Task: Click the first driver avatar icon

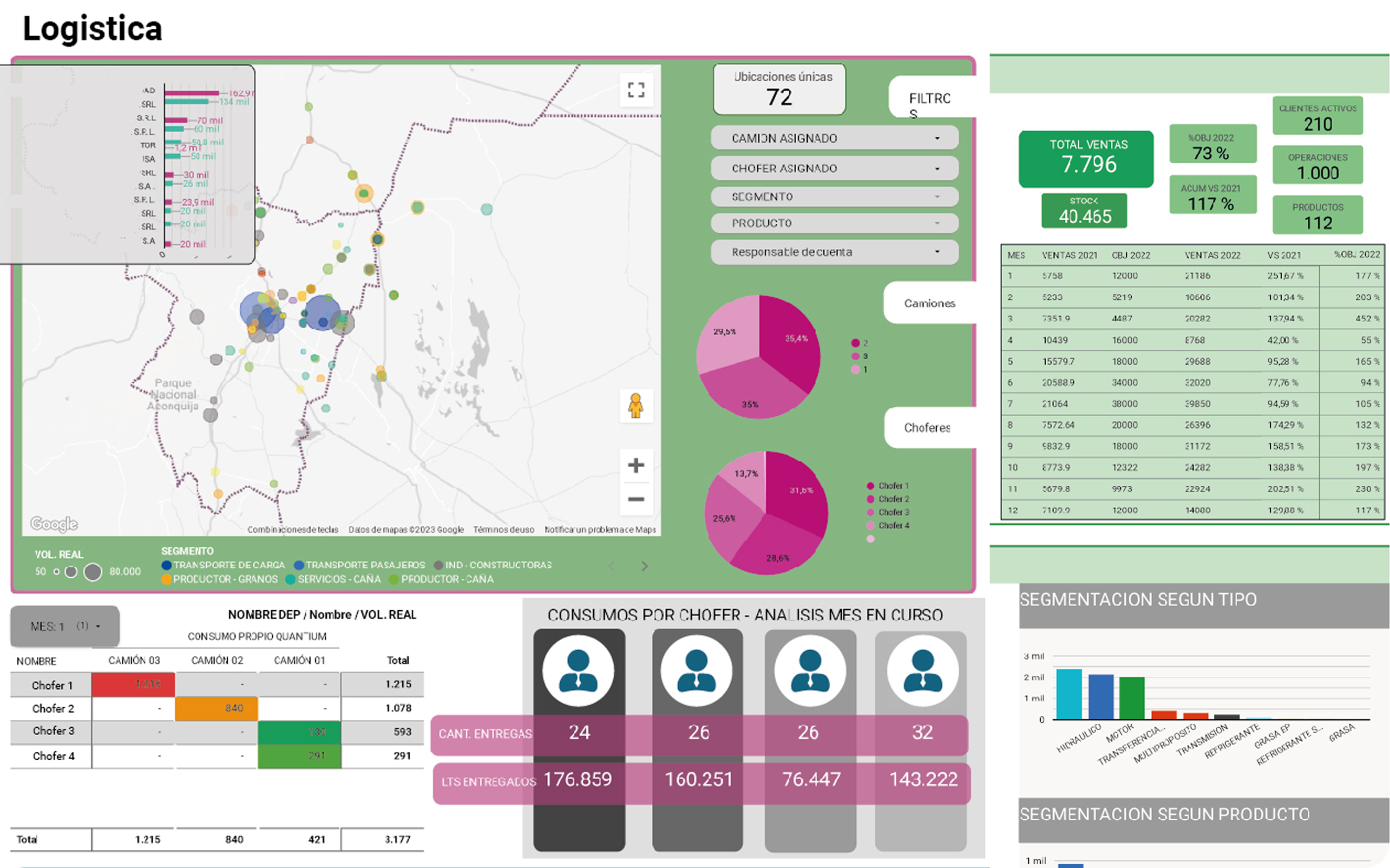Action: pos(578,670)
